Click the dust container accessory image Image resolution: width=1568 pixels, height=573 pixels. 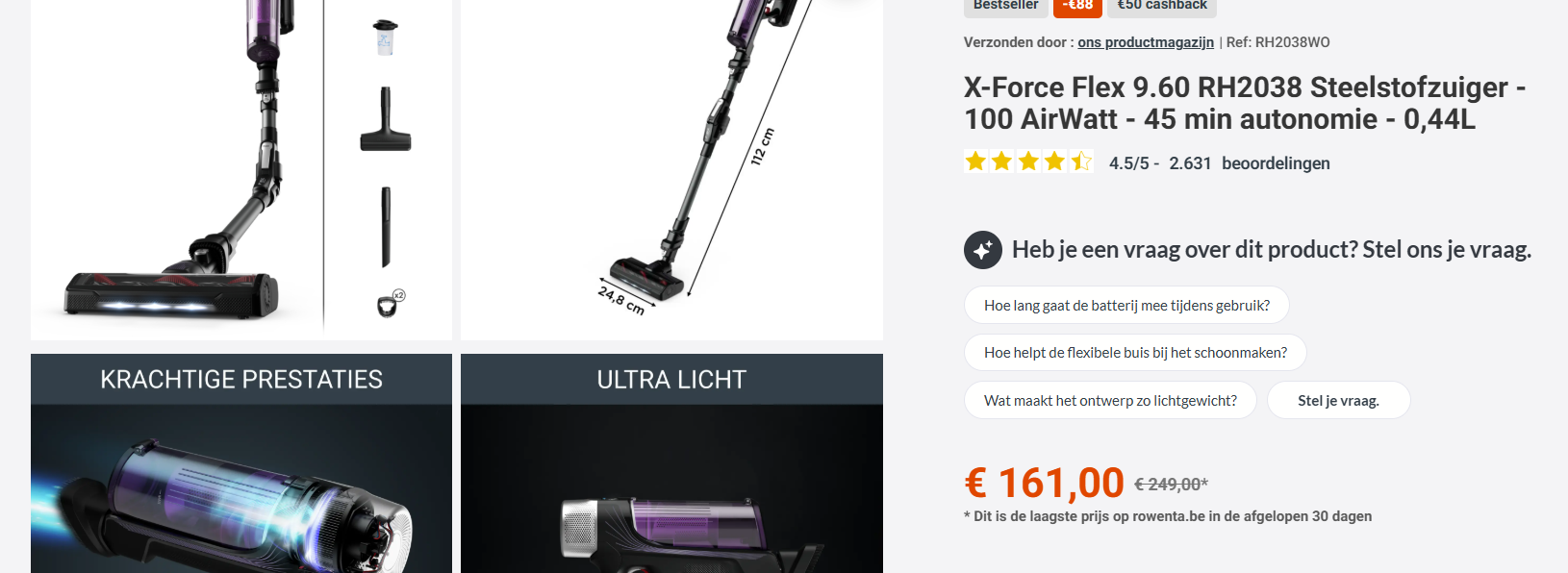(x=385, y=37)
